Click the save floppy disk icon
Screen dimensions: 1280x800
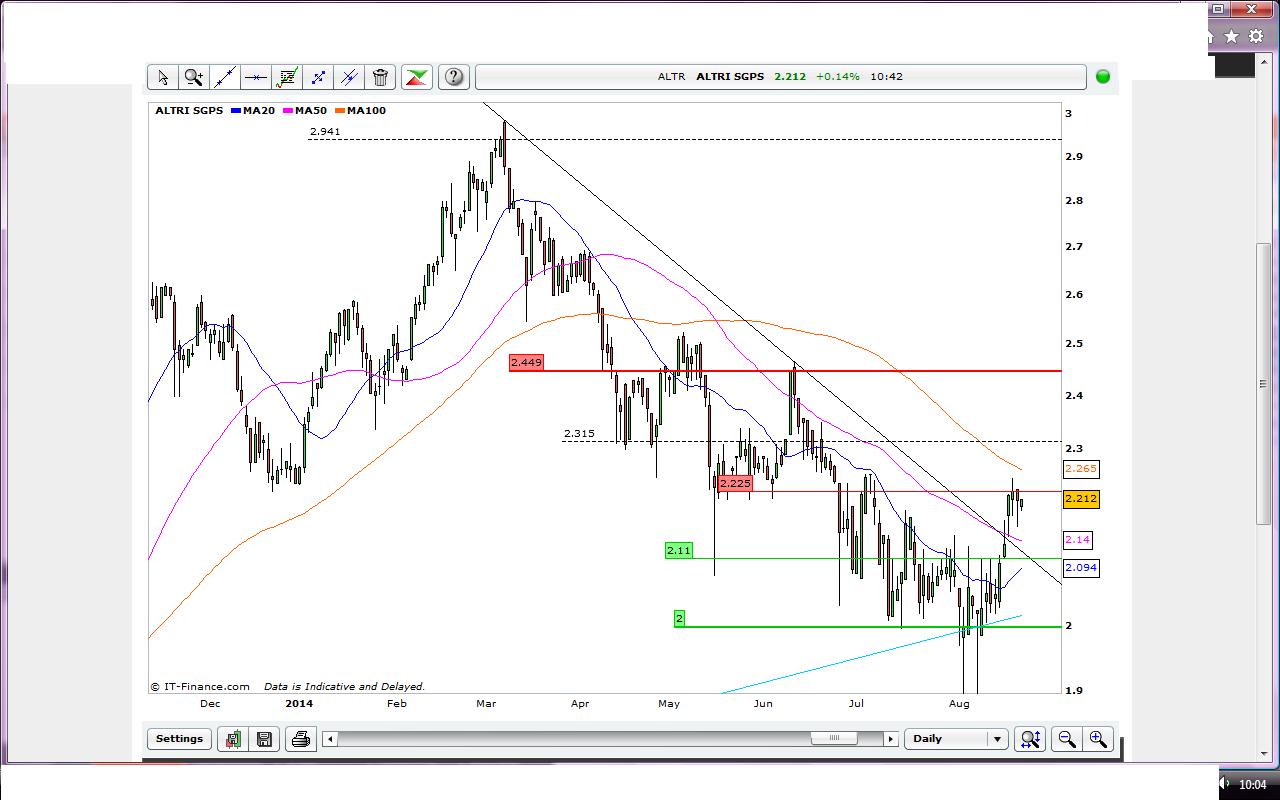pyautogui.click(x=264, y=739)
